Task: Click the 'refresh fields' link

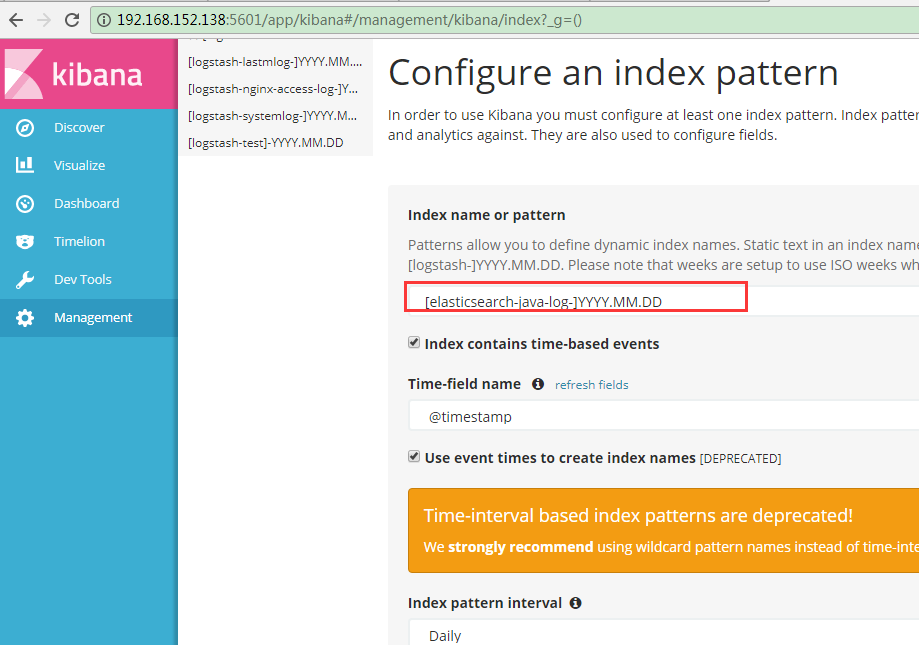Action: [591, 385]
